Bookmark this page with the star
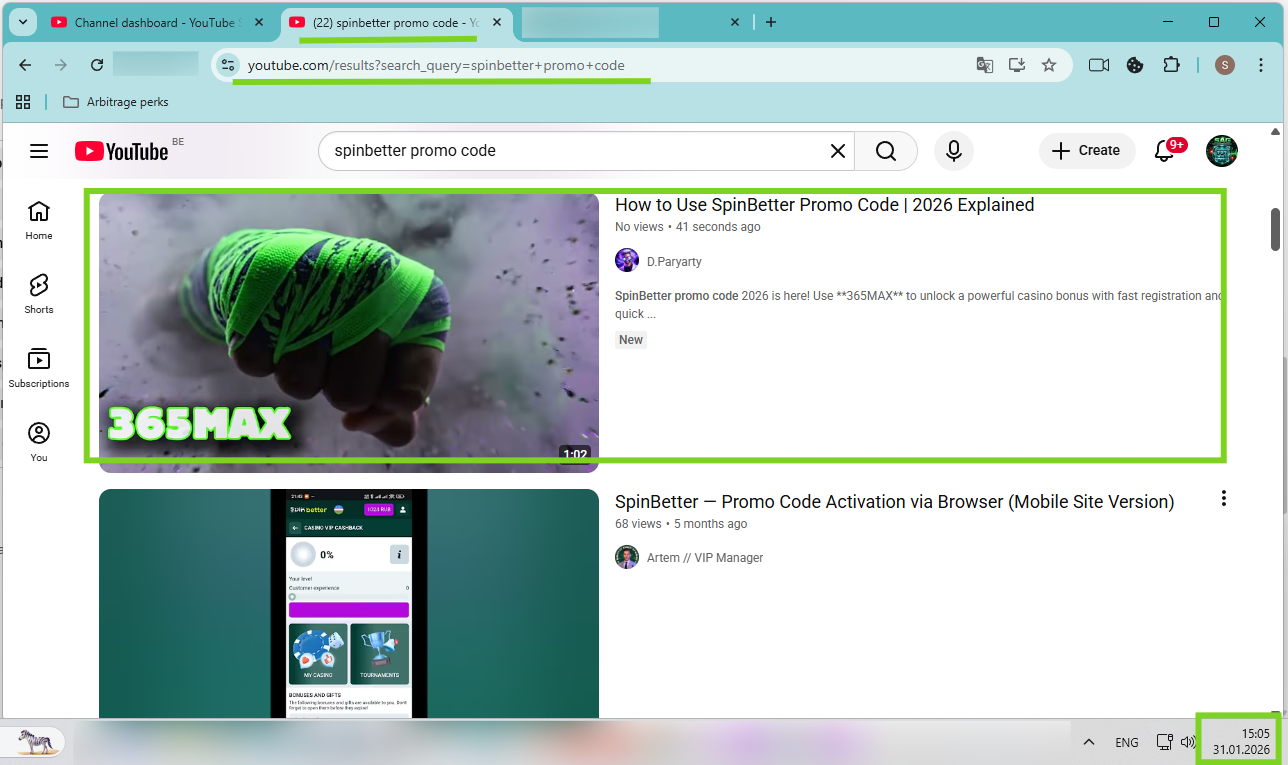1288x765 pixels. [x=1049, y=65]
